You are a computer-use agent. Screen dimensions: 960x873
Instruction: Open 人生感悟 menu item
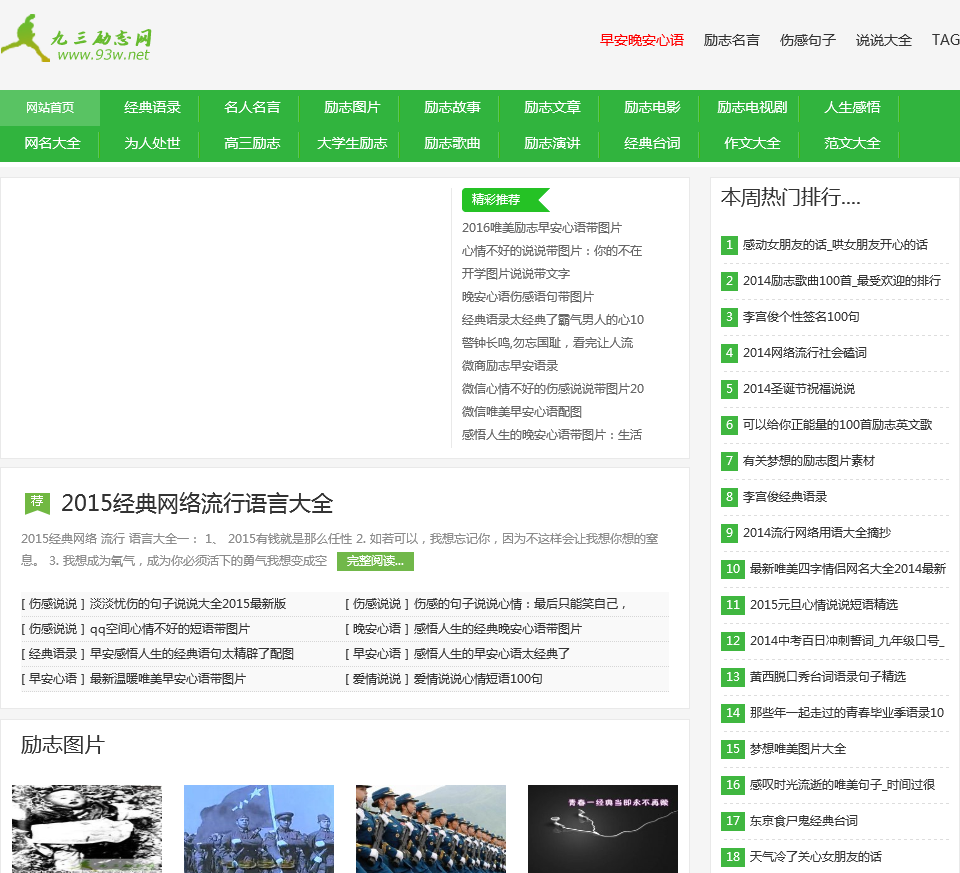852,108
